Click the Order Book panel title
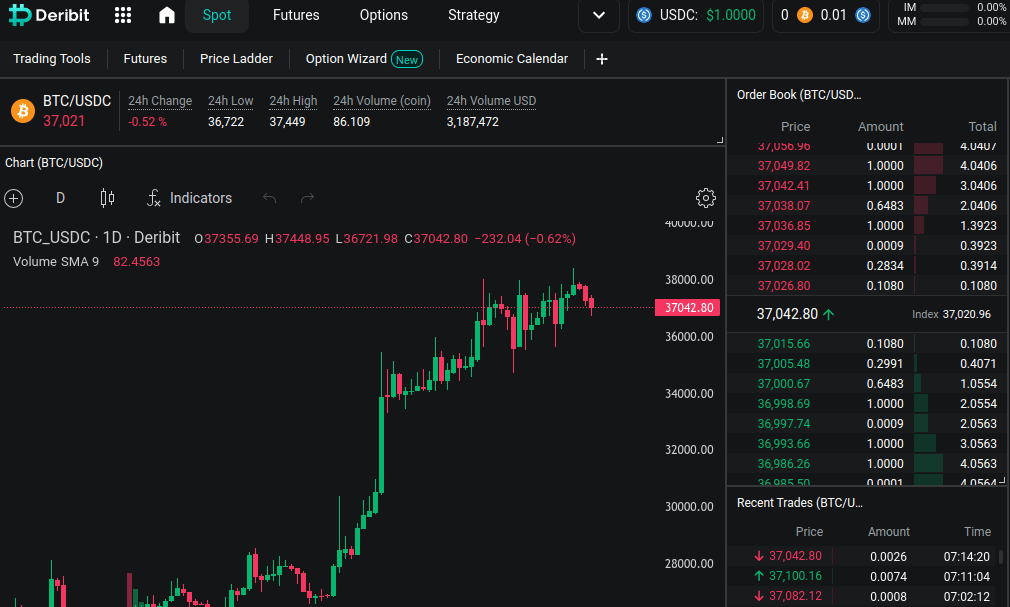1010x607 pixels. 799,95
